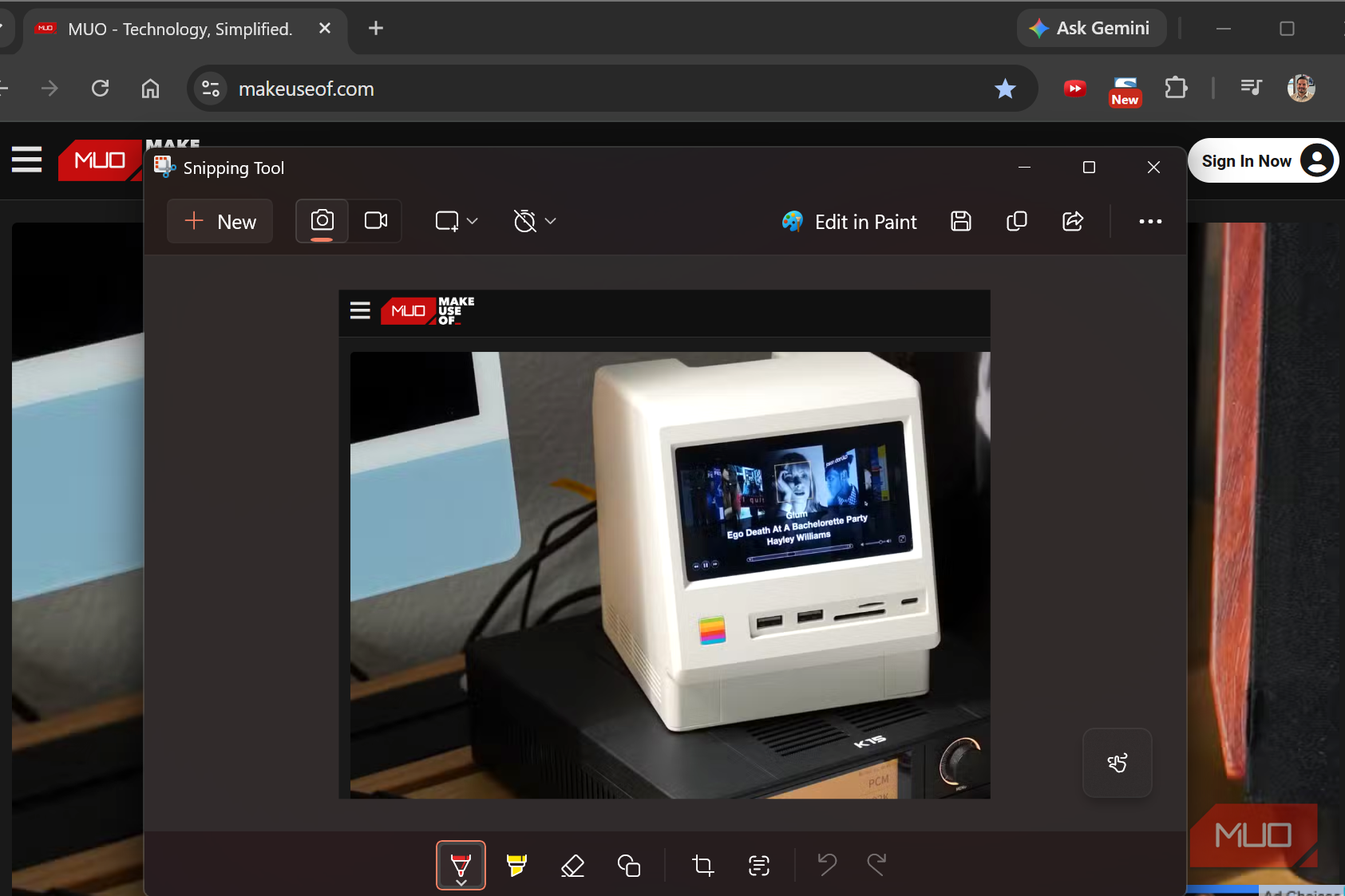Open Chrome Extensions puzzle menu
The width and height of the screenshot is (1345, 896).
point(1176,87)
